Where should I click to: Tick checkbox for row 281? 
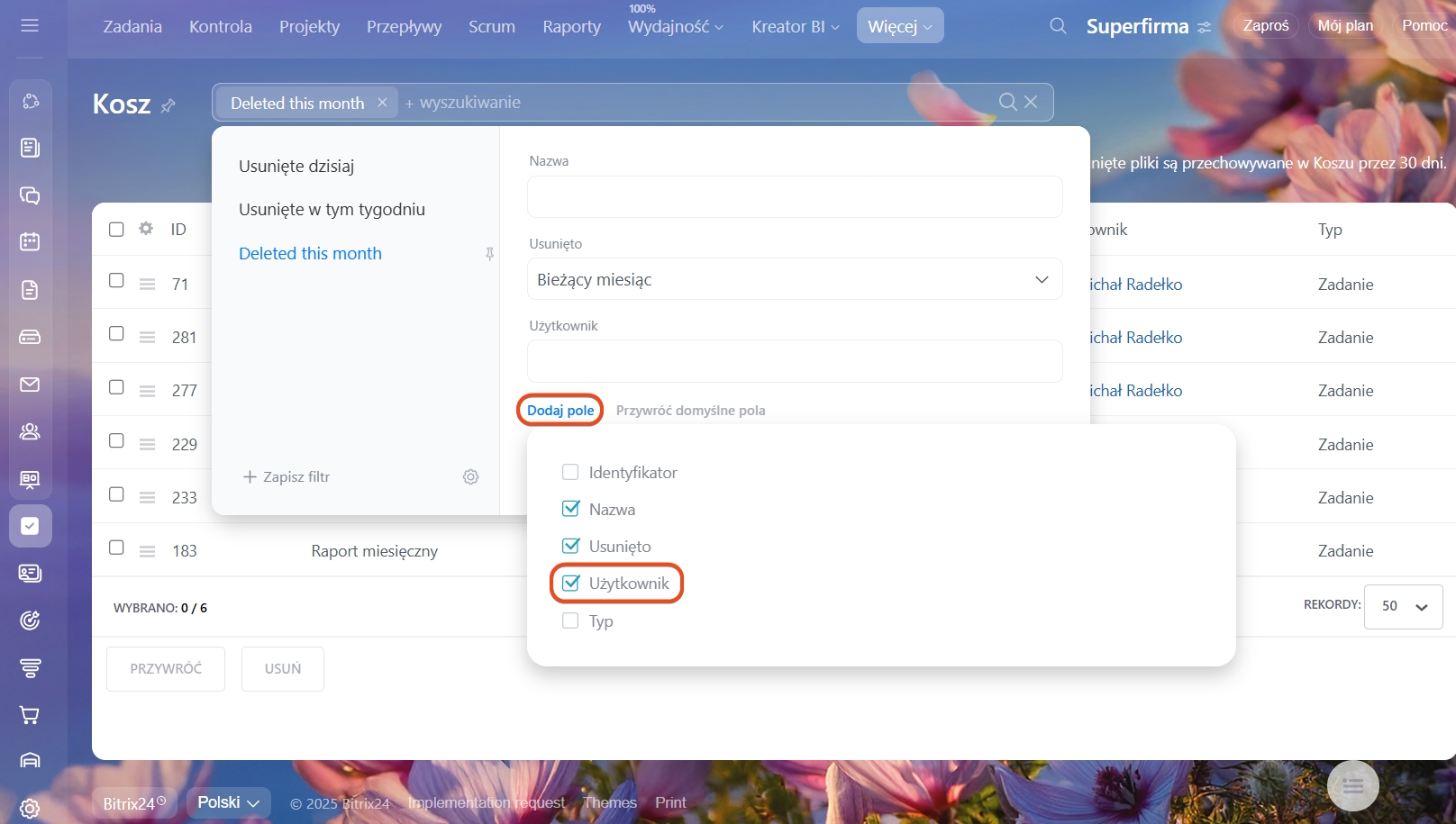pos(116,333)
